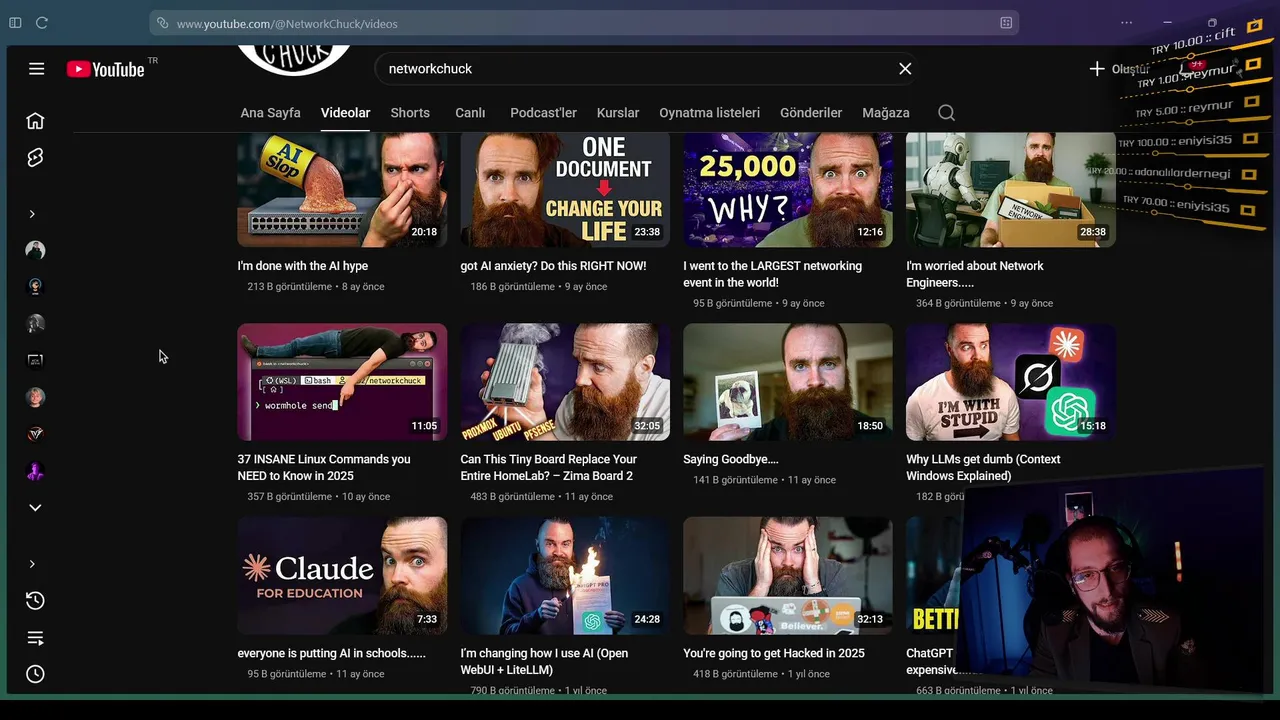The width and height of the screenshot is (1280, 720).
Task: Open the ONE DOCUMENT CHANGE YOUR LIFE thumbnail
Action: (x=565, y=189)
